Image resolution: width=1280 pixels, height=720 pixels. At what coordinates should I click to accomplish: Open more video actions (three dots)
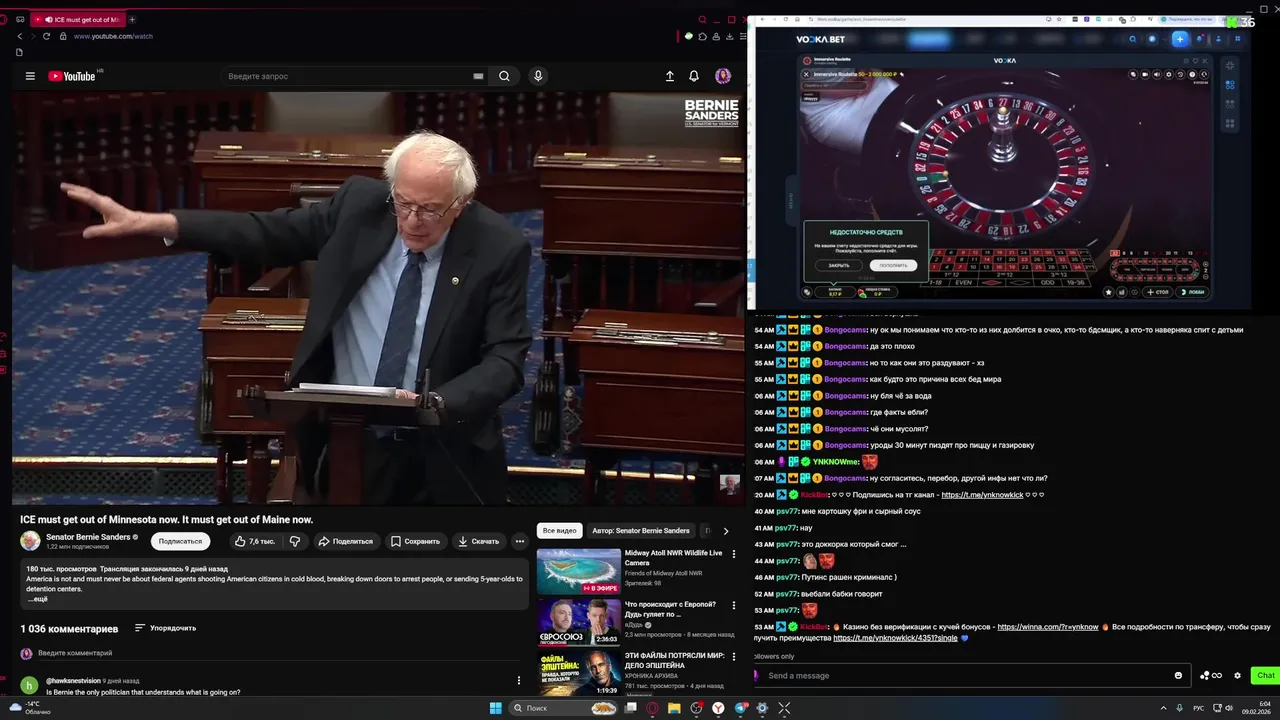pyautogui.click(x=519, y=541)
